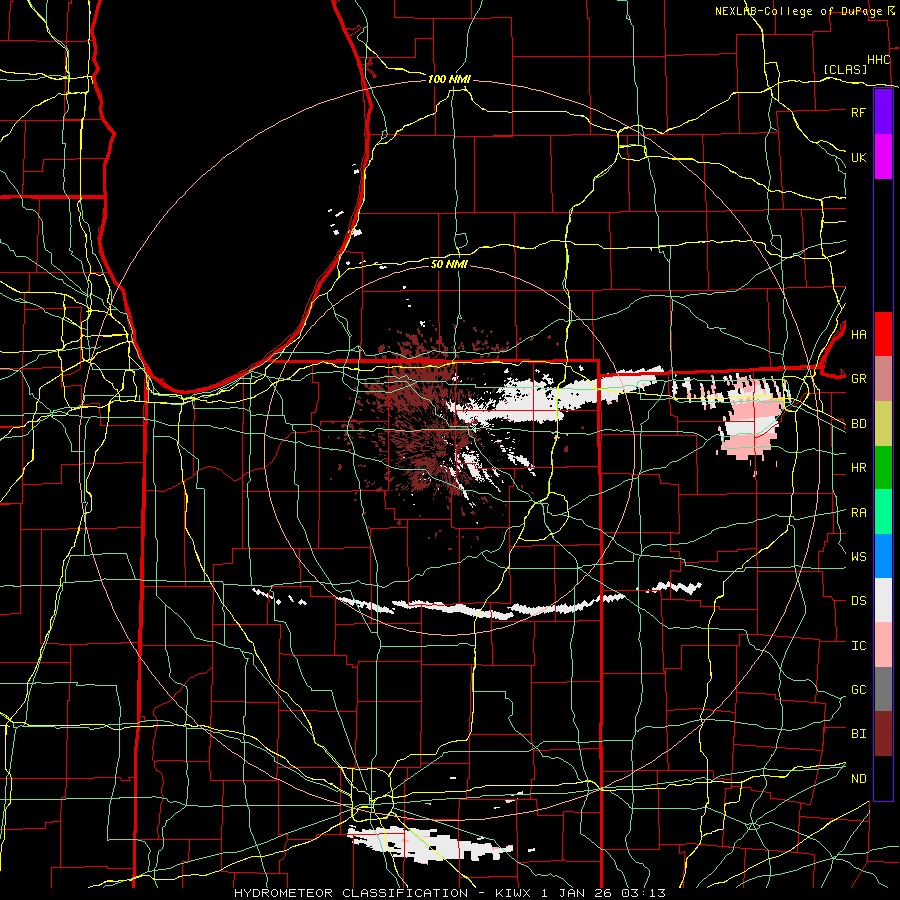Click the RF legend label
The height and width of the screenshot is (900, 900).
coord(858,112)
